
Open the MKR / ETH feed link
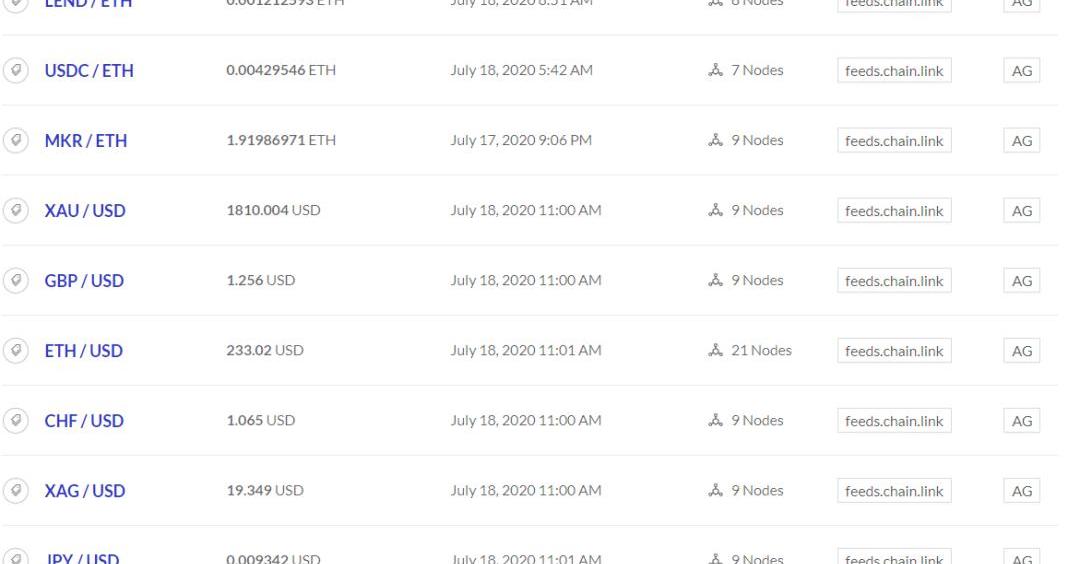(x=86, y=140)
